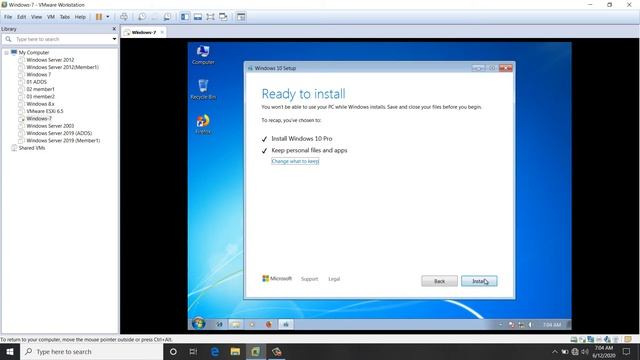The width and height of the screenshot is (640, 360).
Task: Open the Legal link in the setup dialog
Action: point(334,279)
